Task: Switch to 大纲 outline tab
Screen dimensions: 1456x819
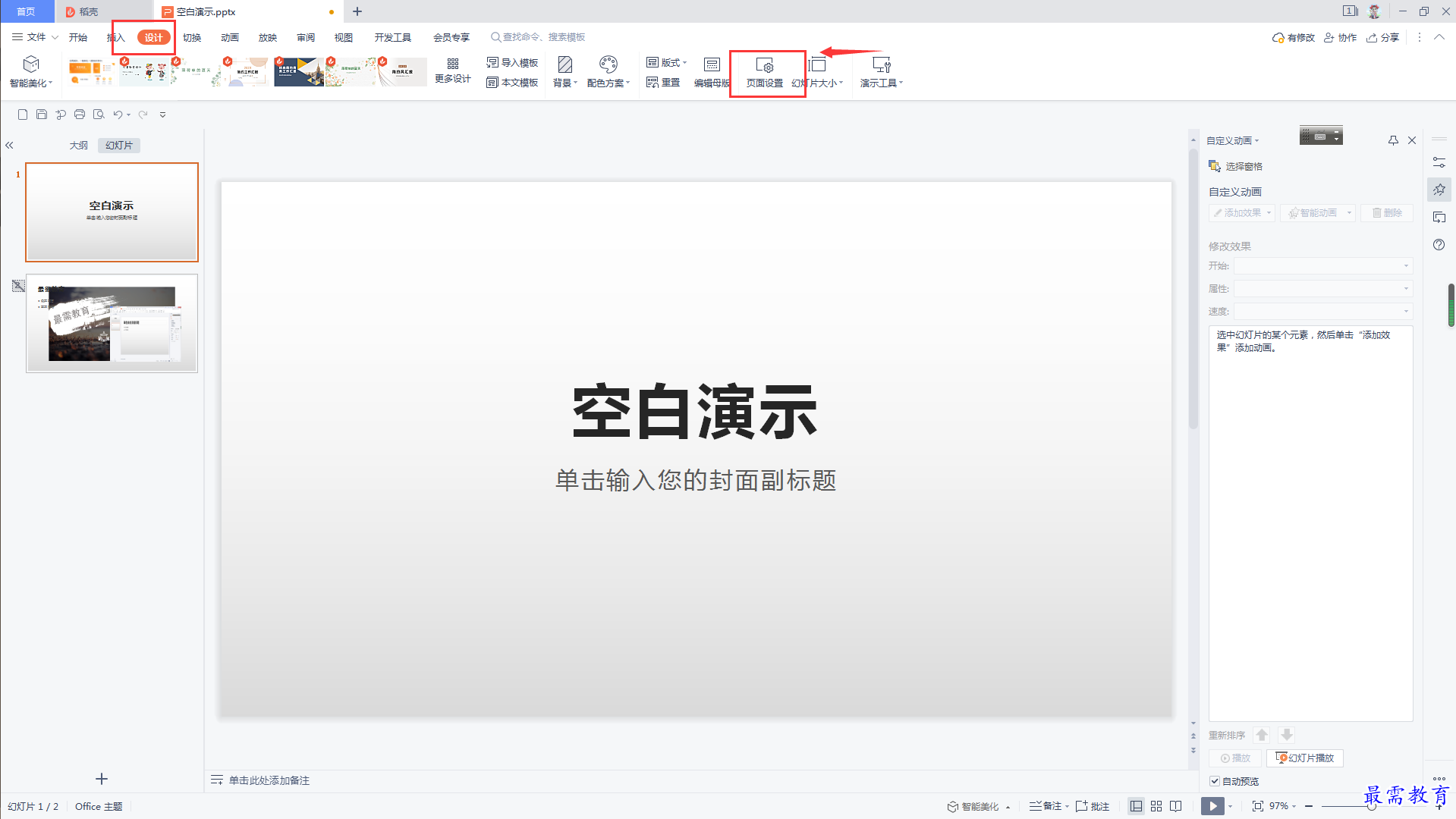Action: (x=79, y=145)
